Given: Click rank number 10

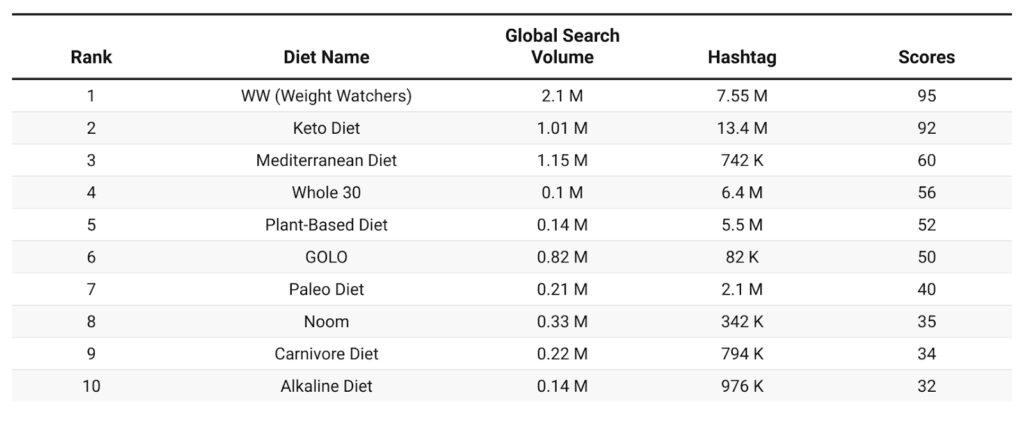Looking at the screenshot, I should coord(91,386).
